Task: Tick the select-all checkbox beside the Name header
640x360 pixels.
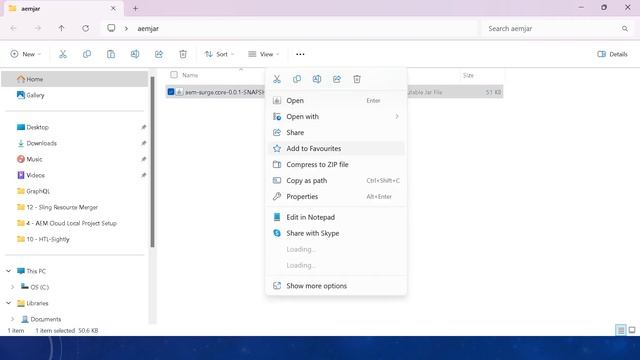Action: [x=174, y=75]
